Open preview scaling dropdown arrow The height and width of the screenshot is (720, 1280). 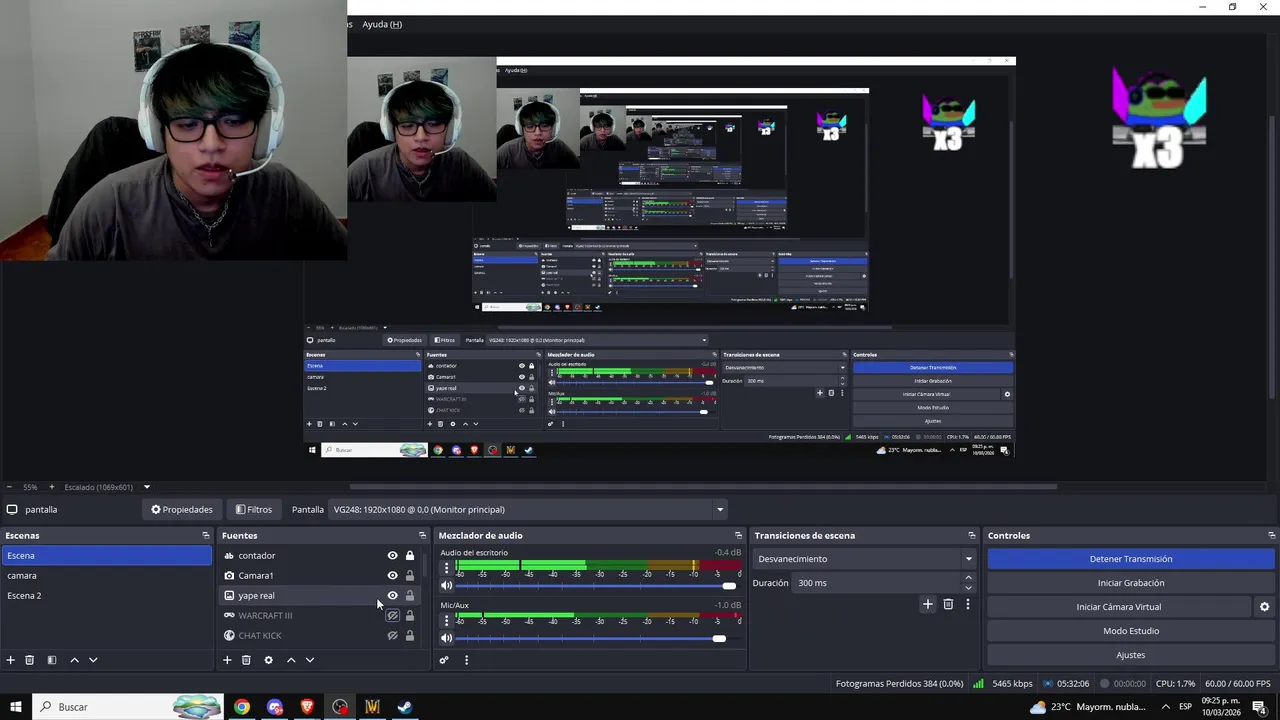(146, 487)
